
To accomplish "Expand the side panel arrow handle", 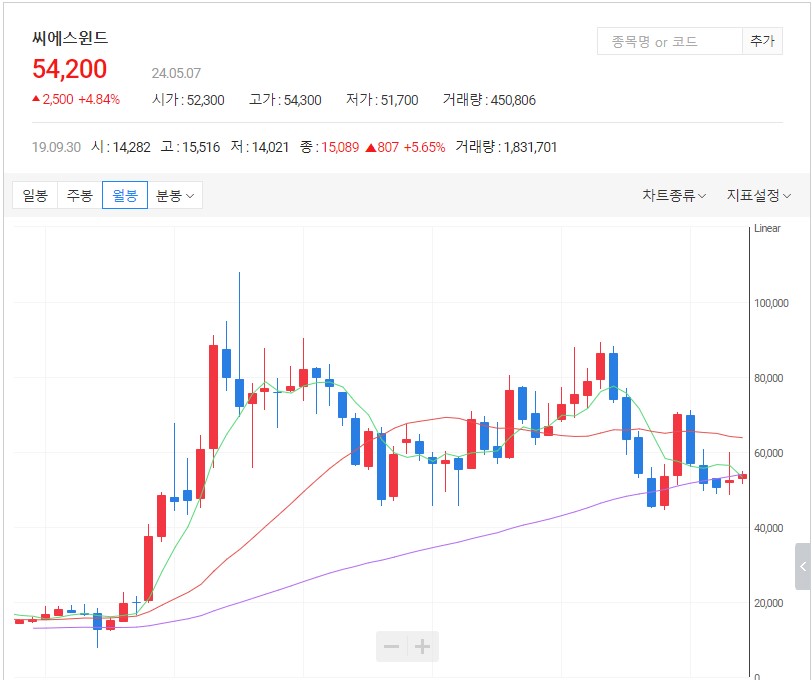I will point(803,567).
